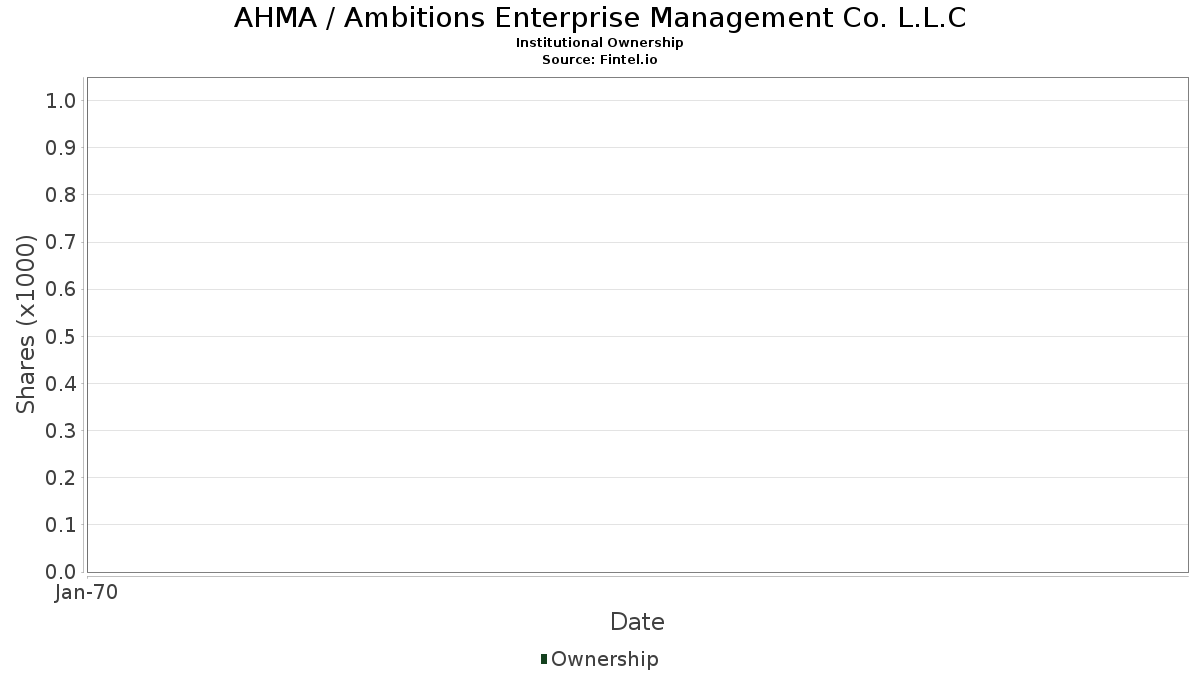Click the center of the empty plot area
The width and height of the screenshot is (1200, 675).
637,324
